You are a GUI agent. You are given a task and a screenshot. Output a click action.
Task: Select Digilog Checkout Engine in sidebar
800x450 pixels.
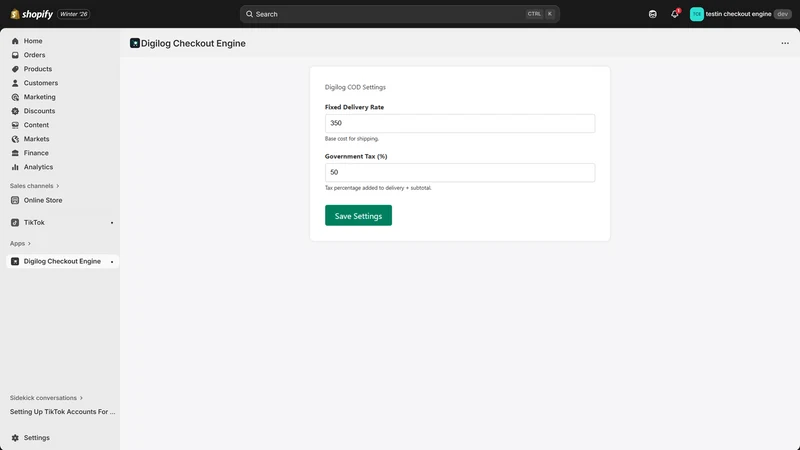62,261
